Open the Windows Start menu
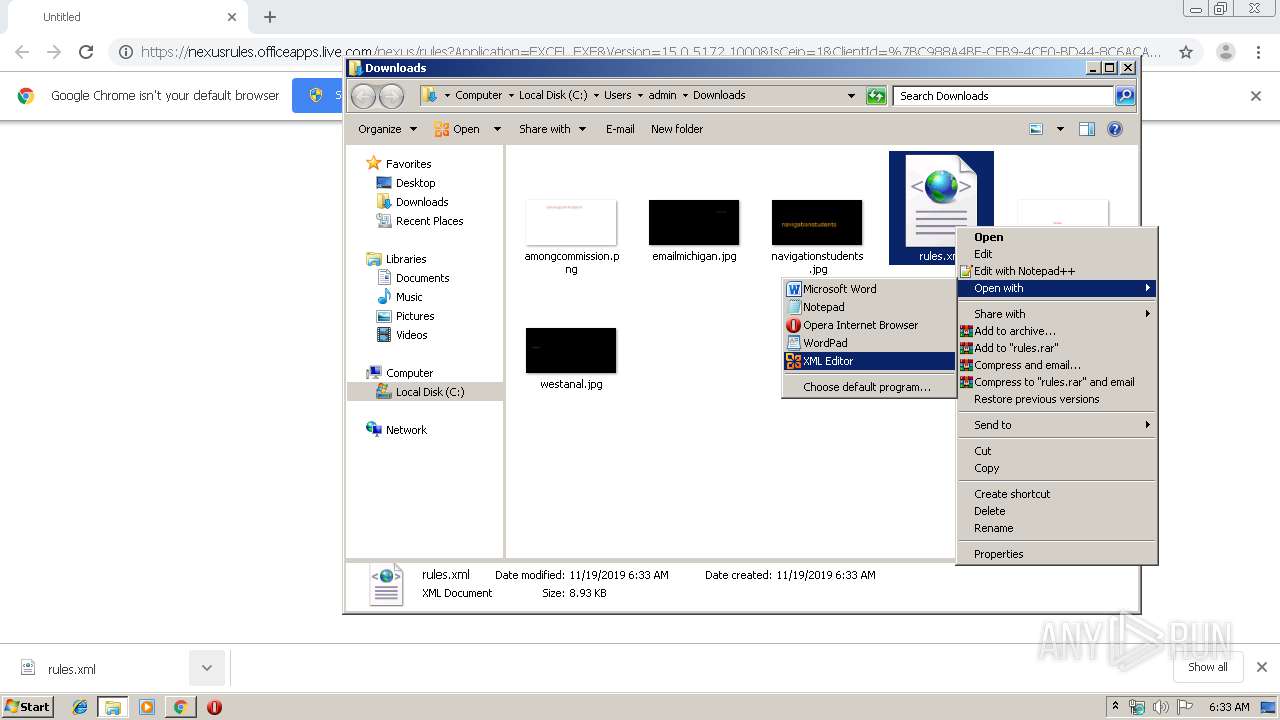 click(x=28, y=706)
